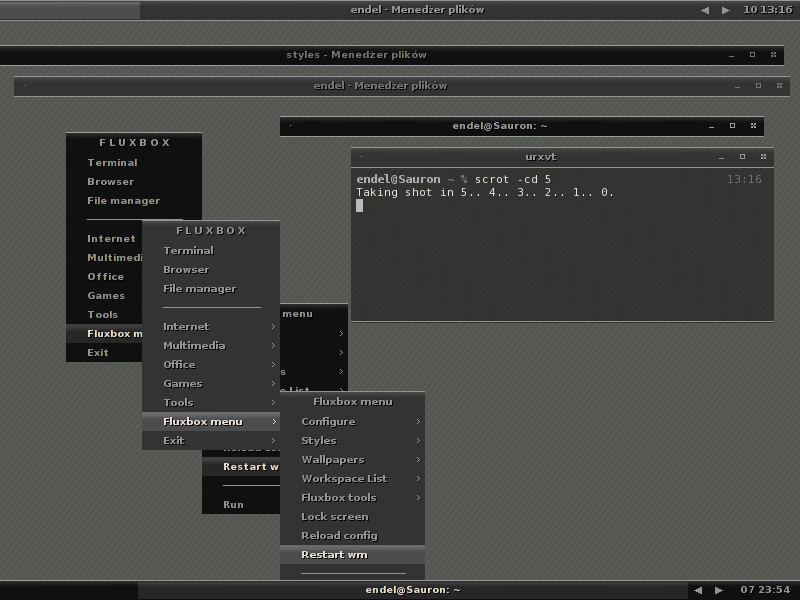Close the endel@Sauron terminal window
This screenshot has width=800, height=600.
coord(753,126)
